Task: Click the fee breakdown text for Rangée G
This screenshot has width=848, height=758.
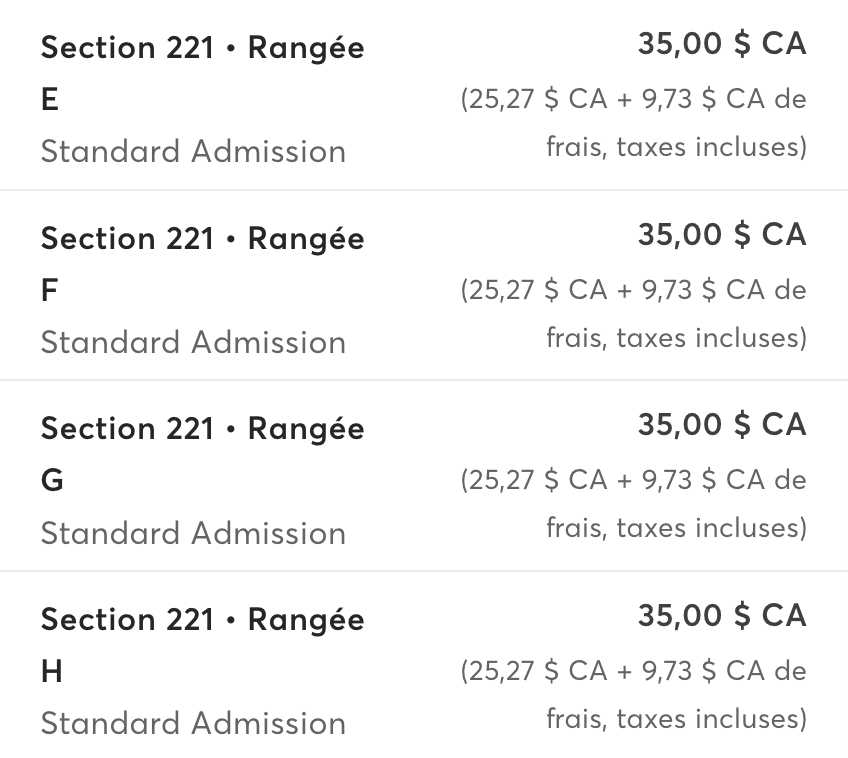Action: [633, 504]
